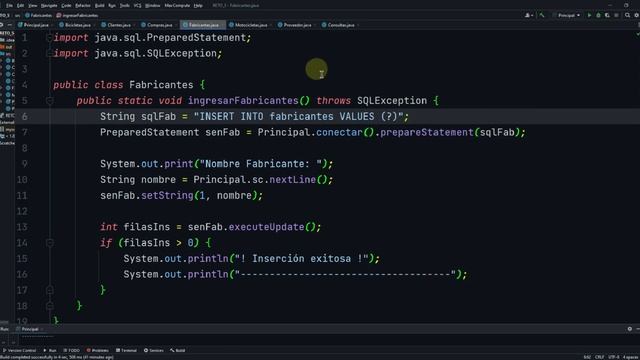Click the Fabricantes class breadcrumb in navigation bar

(x=38, y=16)
